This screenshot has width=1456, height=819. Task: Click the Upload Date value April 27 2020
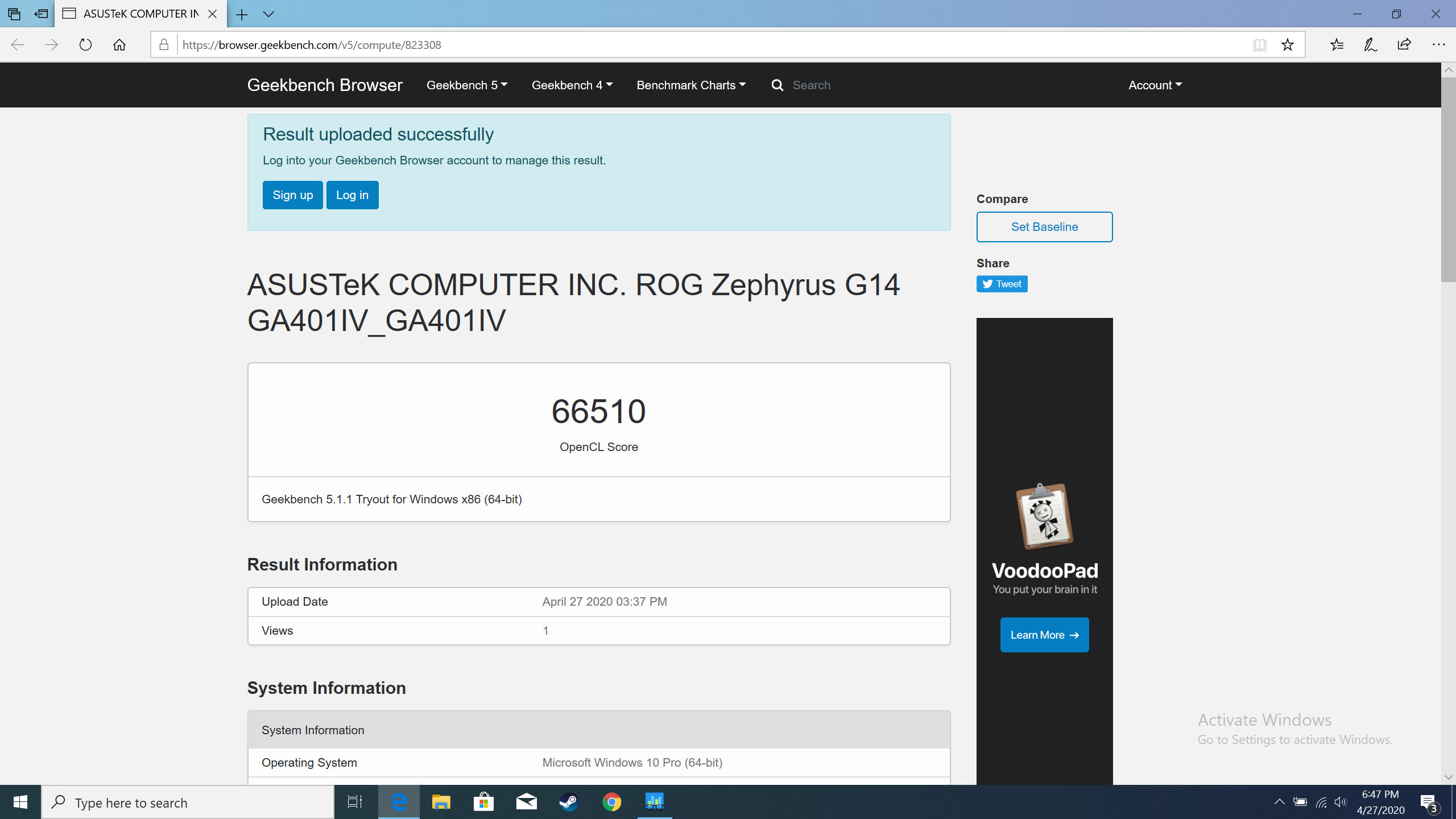(605, 602)
